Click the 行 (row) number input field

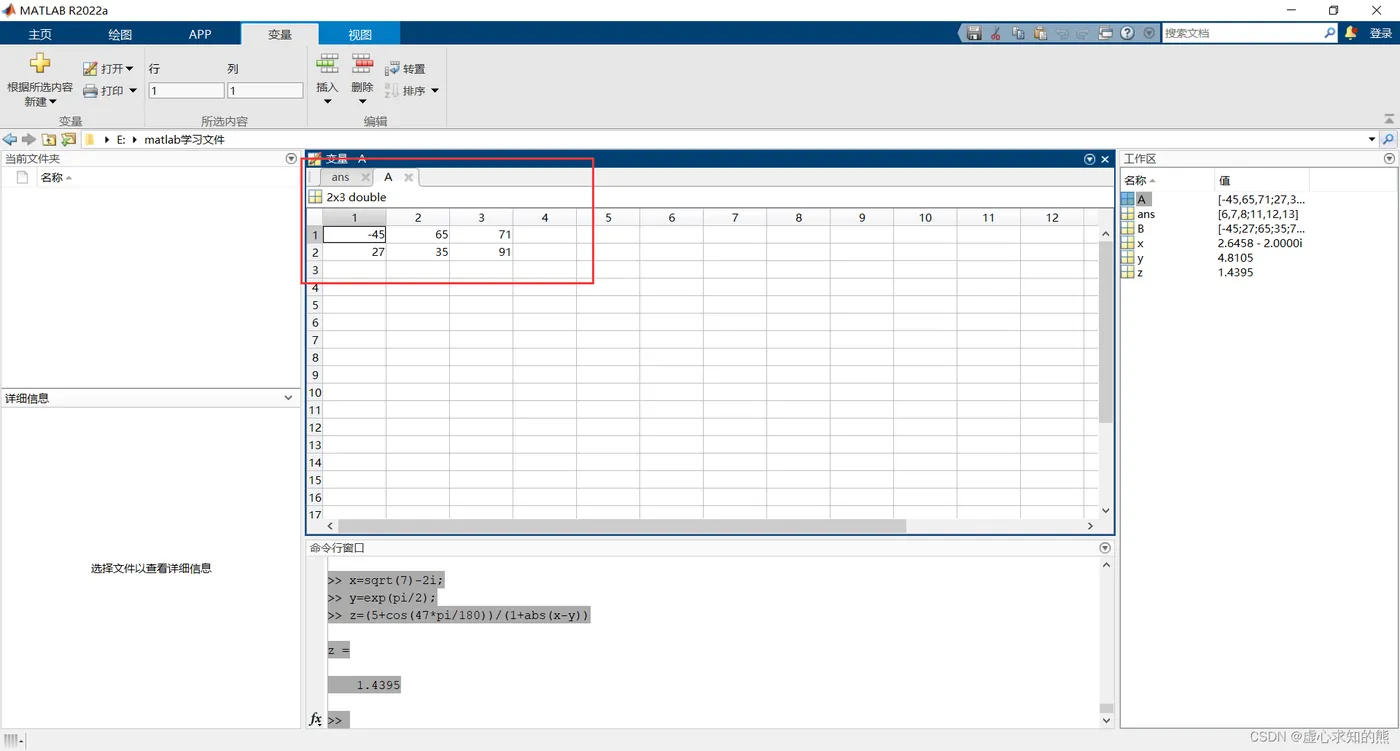click(x=186, y=91)
